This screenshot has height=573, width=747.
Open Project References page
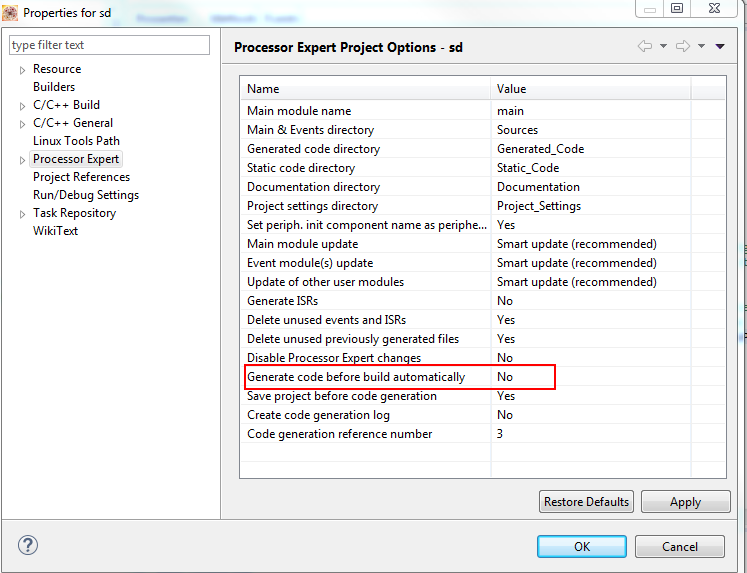81,177
